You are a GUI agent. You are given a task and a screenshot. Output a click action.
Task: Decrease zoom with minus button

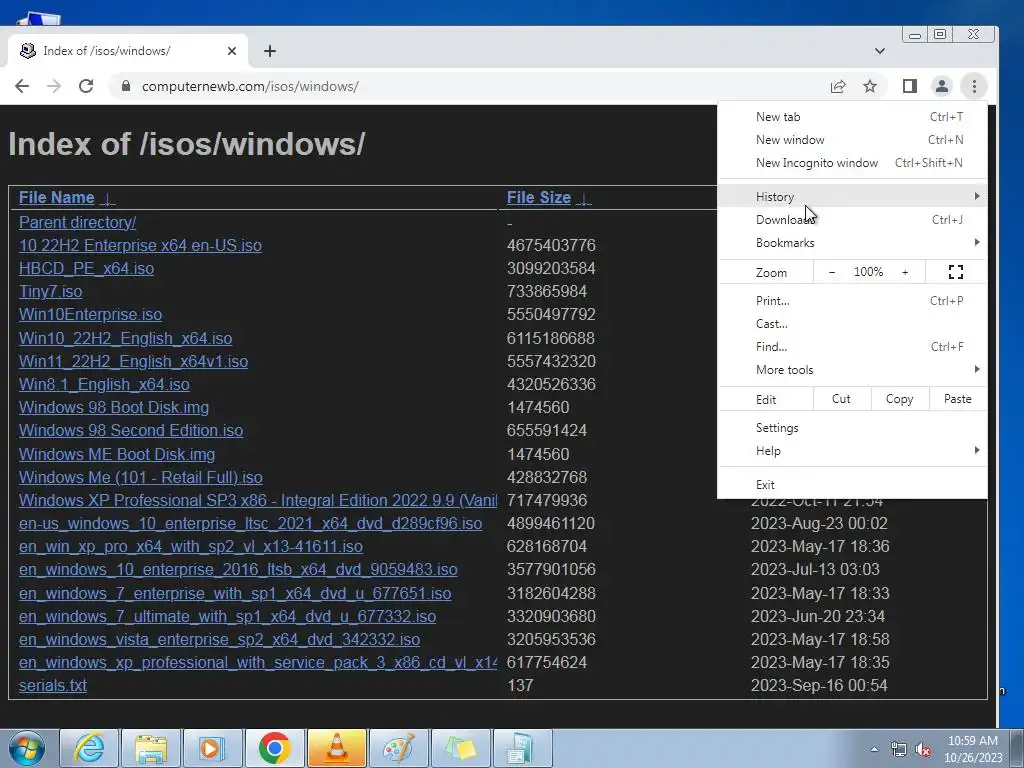[831, 272]
